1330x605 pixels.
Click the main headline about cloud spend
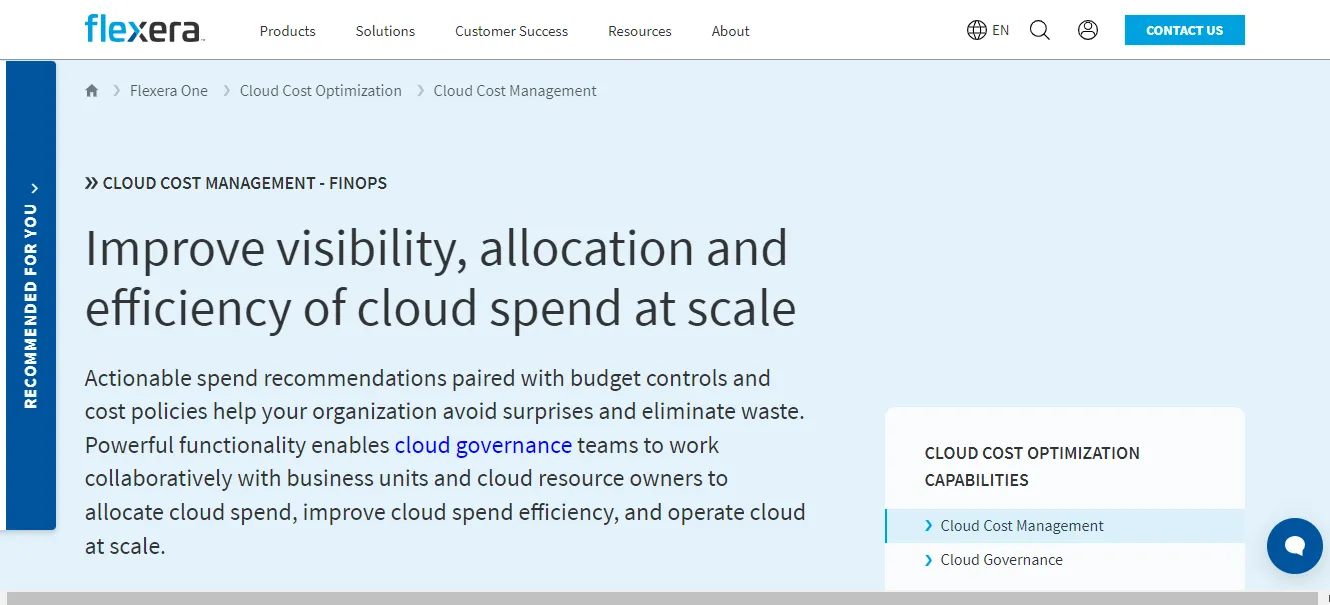tap(440, 278)
